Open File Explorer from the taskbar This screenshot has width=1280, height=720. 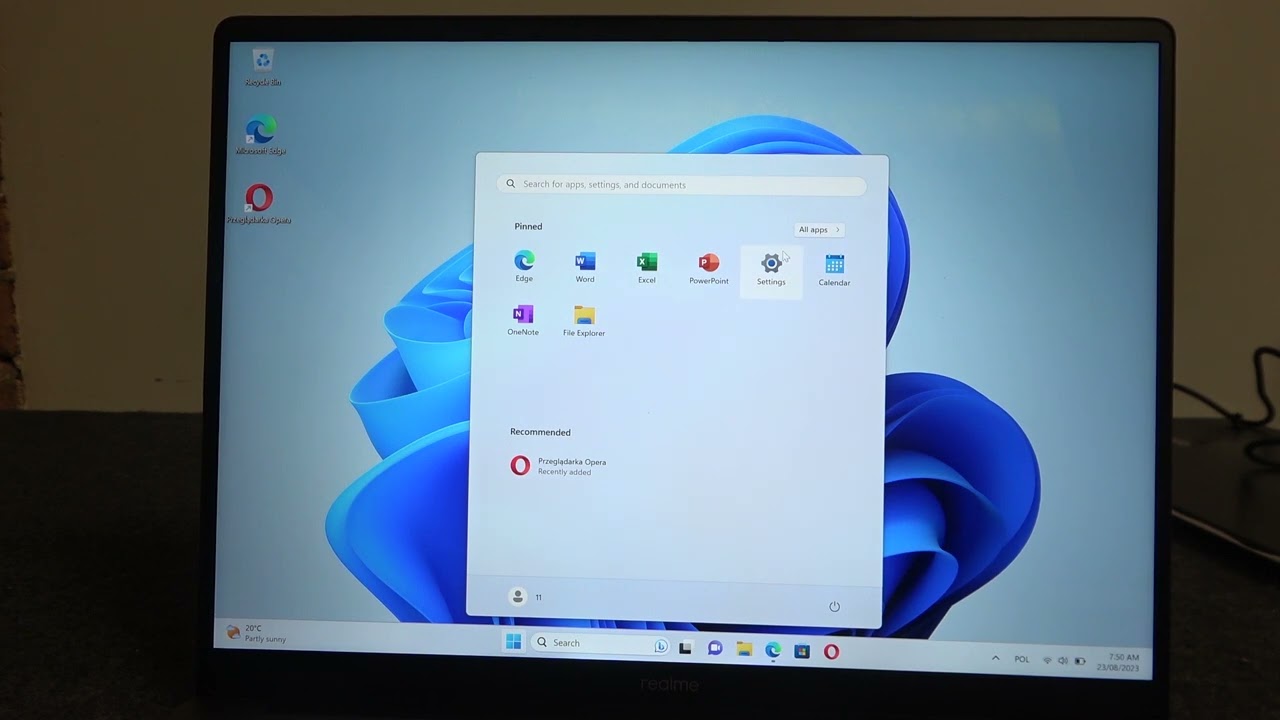coord(744,649)
